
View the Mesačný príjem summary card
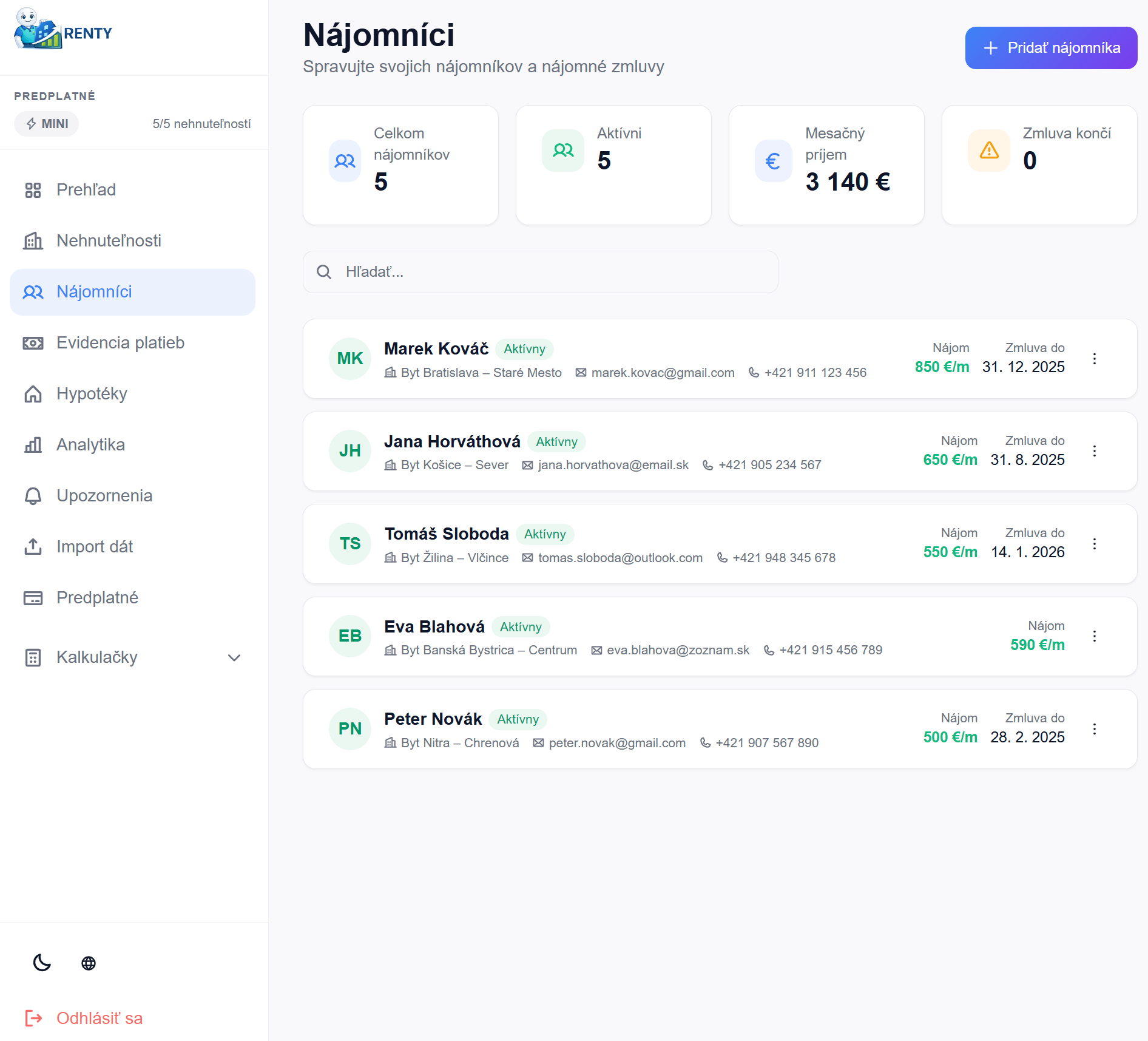[x=826, y=164]
